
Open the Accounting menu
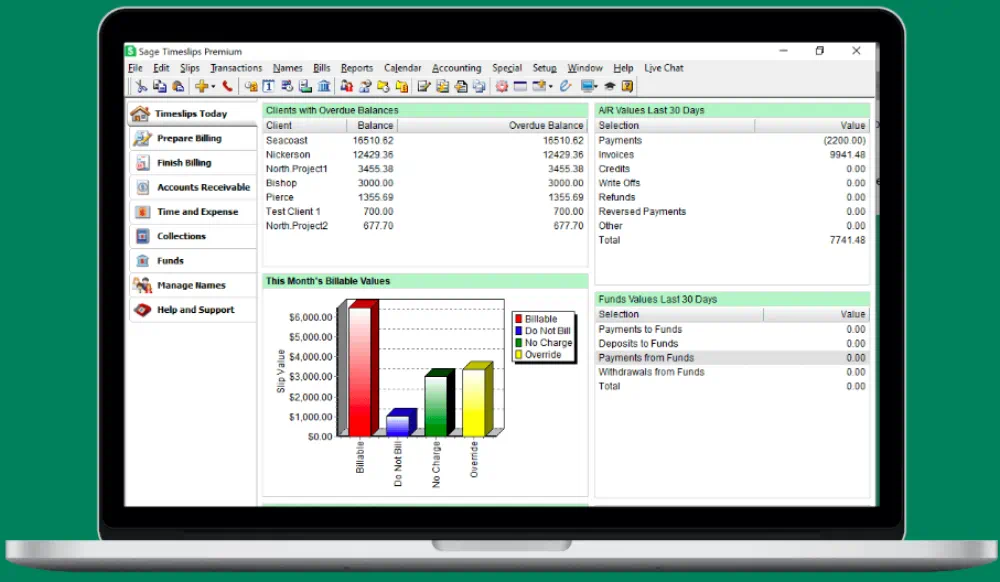[x=457, y=68]
